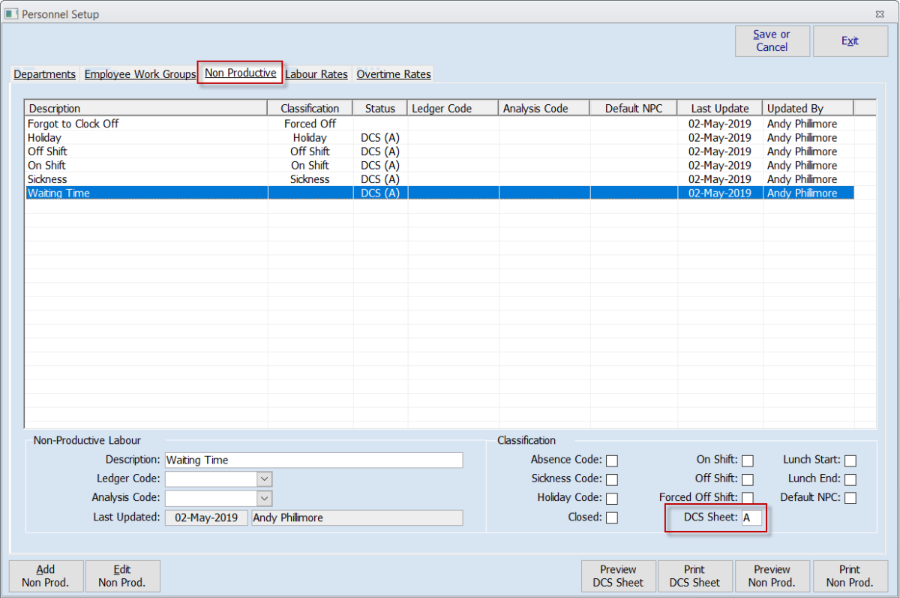Click the Save or Cancel button
The height and width of the screenshot is (598, 900).
[x=771, y=41]
